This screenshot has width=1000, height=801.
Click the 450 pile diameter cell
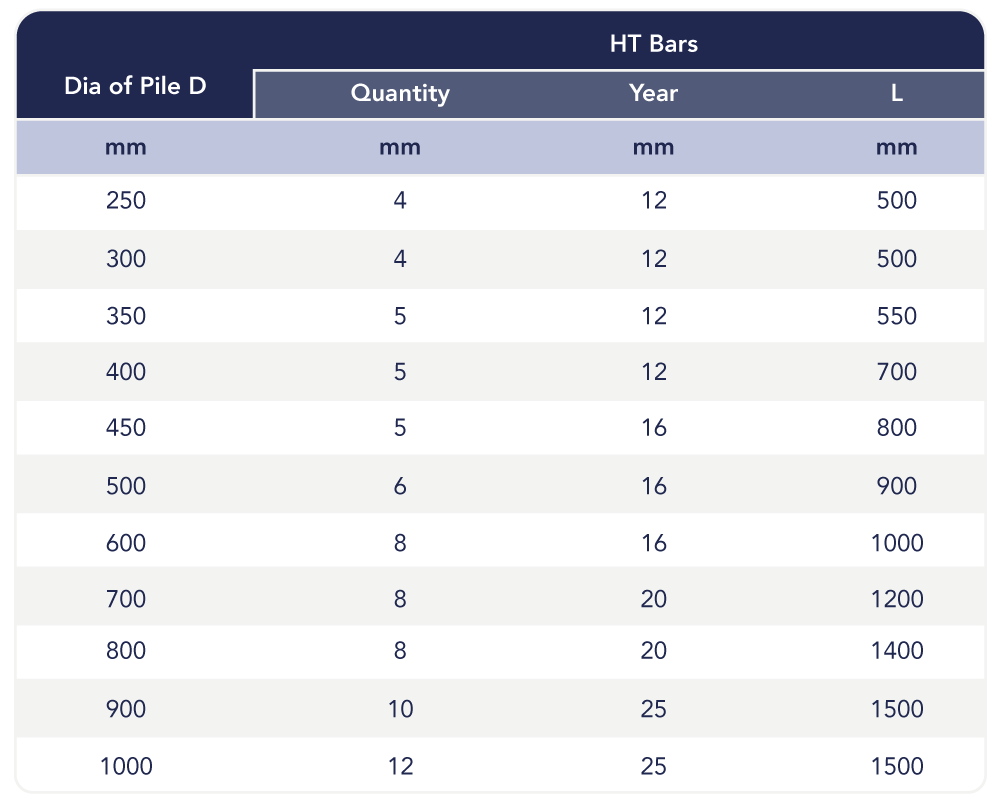coord(126,428)
